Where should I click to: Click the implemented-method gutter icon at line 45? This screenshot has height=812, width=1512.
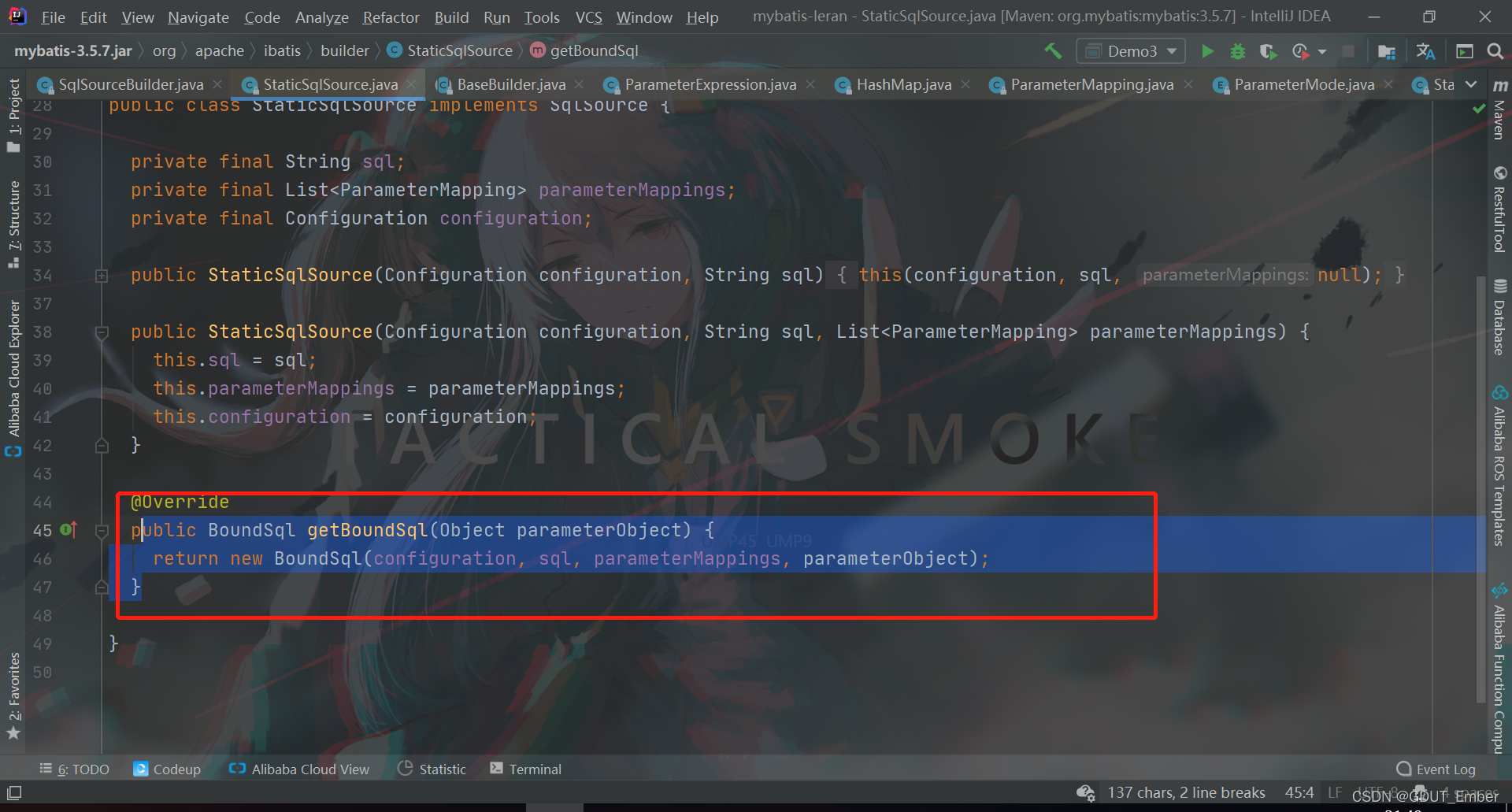[x=69, y=529]
